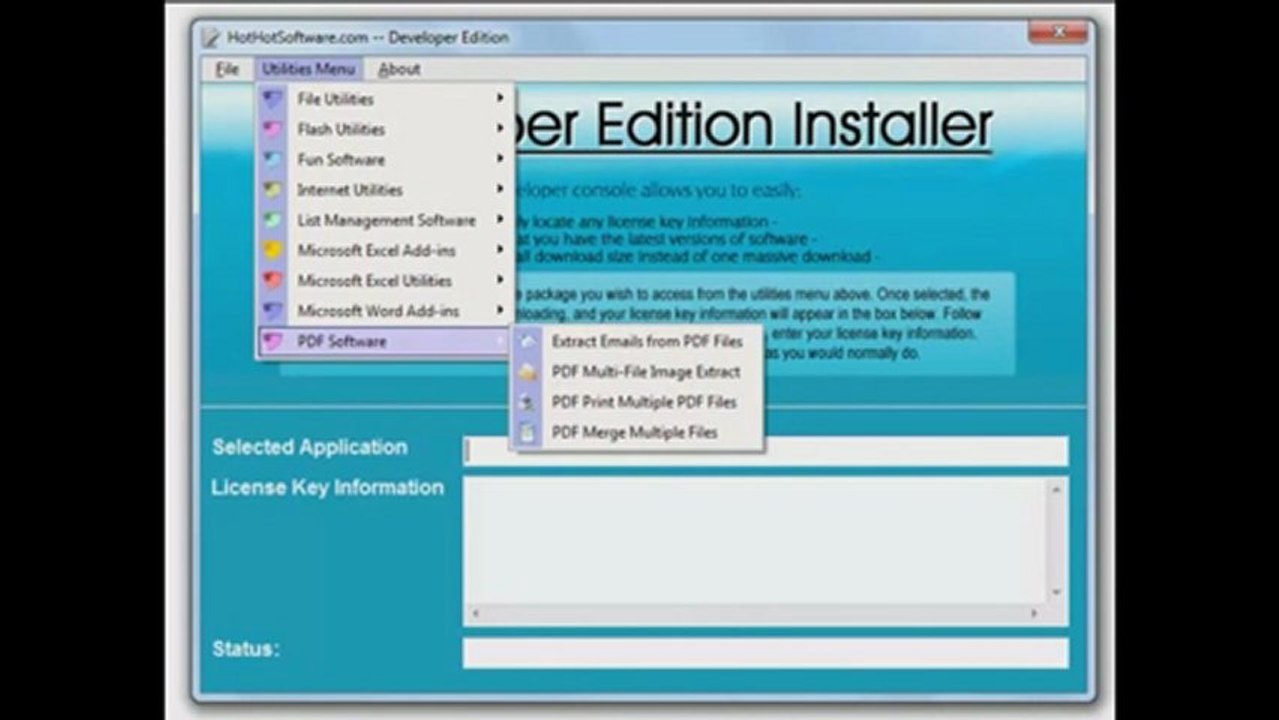1279x720 pixels.
Task: Expand the Microsoft Excel Utilities submenu arrow
Action: tap(499, 280)
